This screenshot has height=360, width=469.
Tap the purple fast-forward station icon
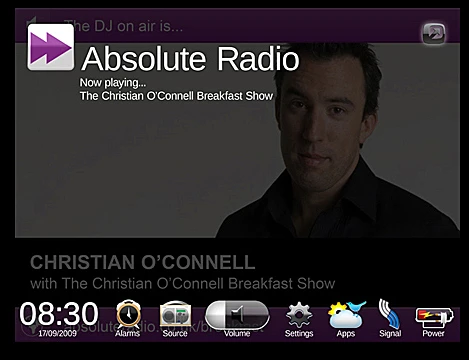(51, 47)
